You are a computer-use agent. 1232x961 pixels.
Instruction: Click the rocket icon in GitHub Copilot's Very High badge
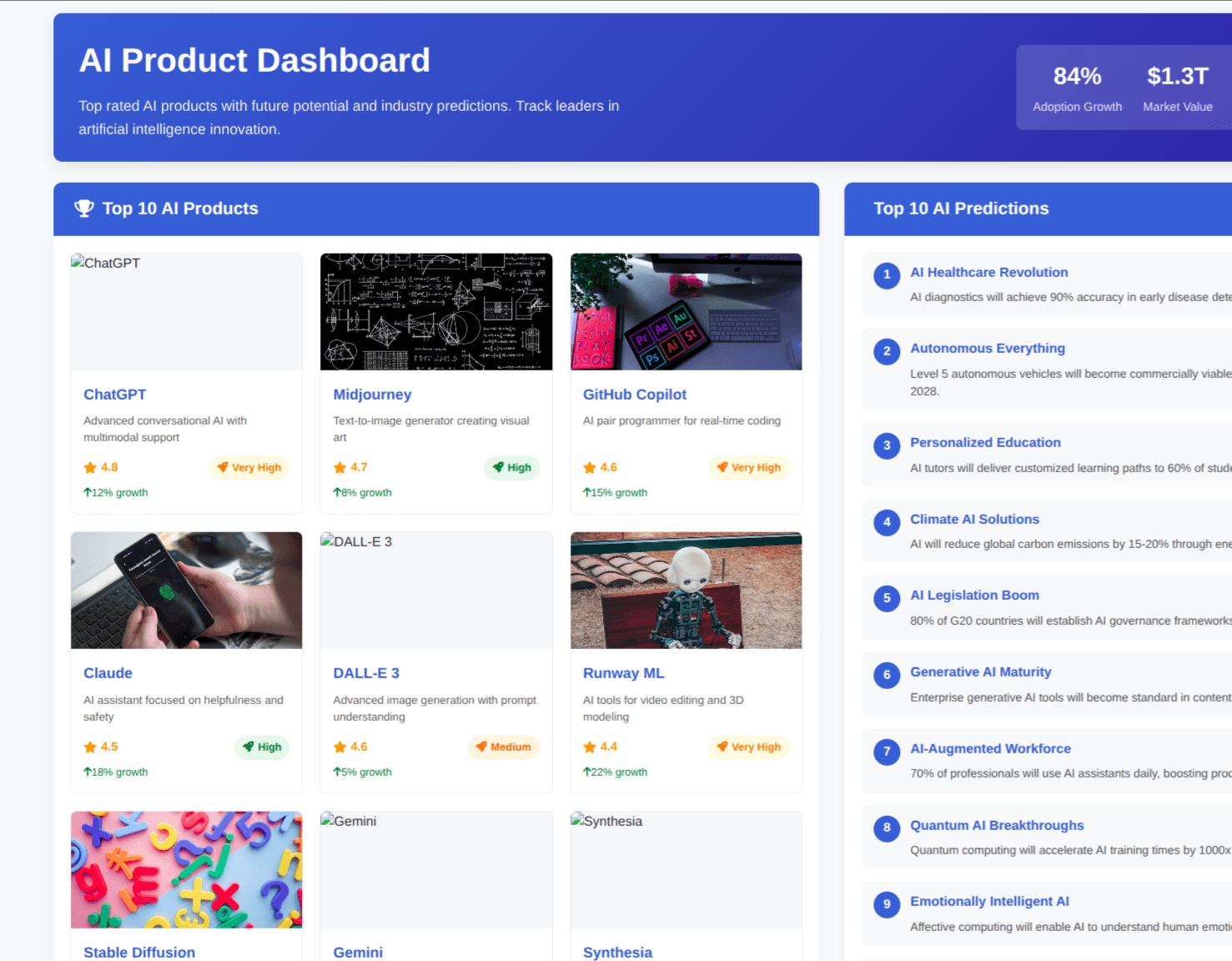coord(722,467)
